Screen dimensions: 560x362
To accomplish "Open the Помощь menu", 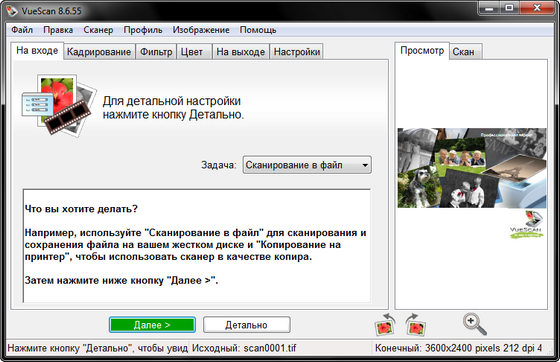I will pos(258,30).
